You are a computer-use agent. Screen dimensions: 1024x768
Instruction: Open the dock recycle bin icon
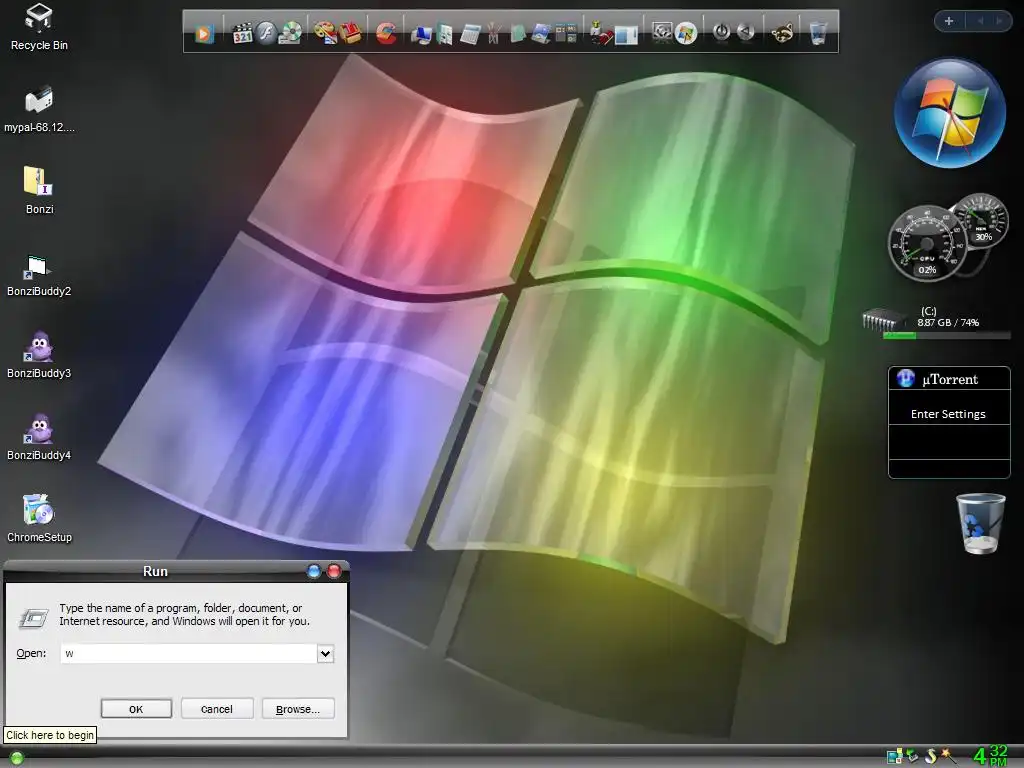click(x=818, y=33)
